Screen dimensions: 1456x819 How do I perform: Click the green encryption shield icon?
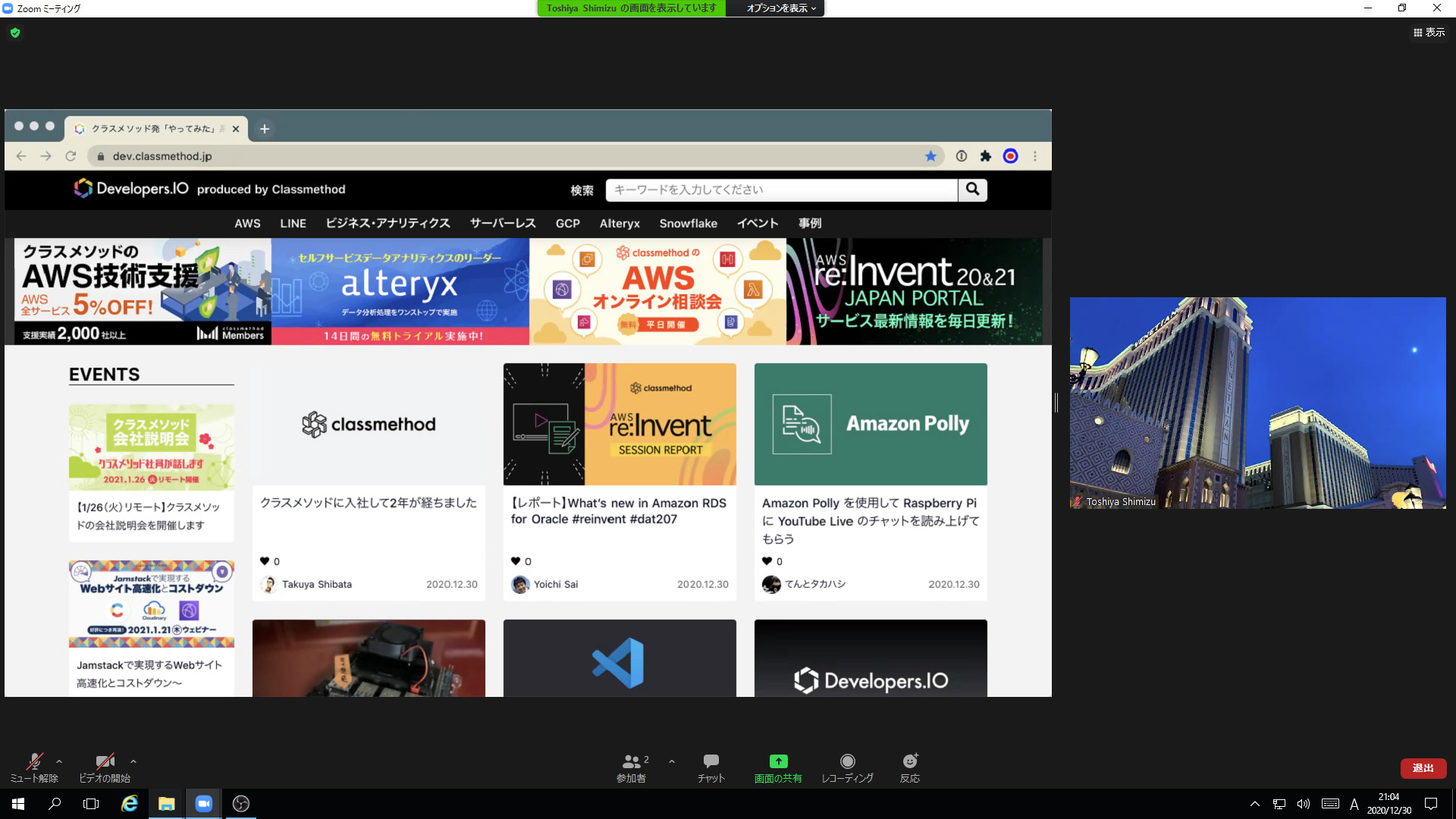tap(15, 33)
